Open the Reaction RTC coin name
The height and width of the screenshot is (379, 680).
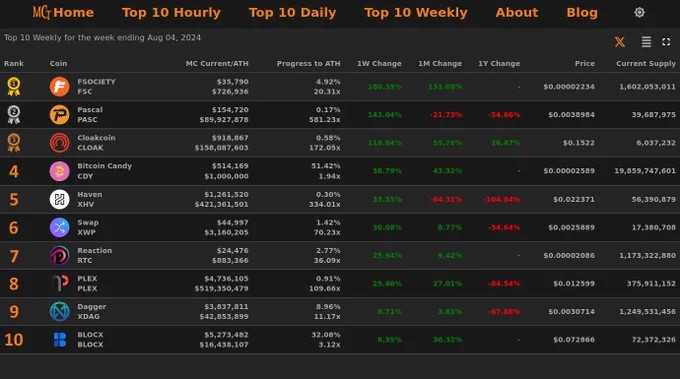pos(95,255)
